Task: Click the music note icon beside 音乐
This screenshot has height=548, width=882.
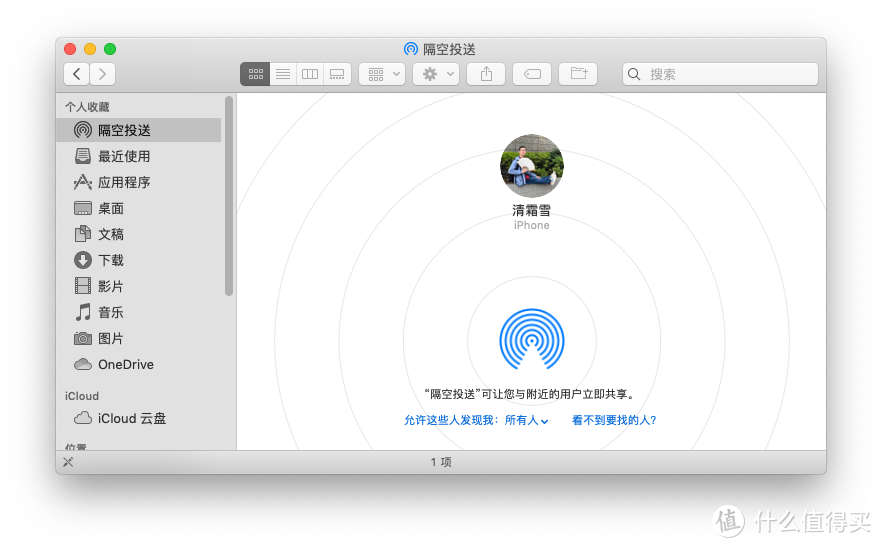Action: pyautogui.click(x=83, y=312)
